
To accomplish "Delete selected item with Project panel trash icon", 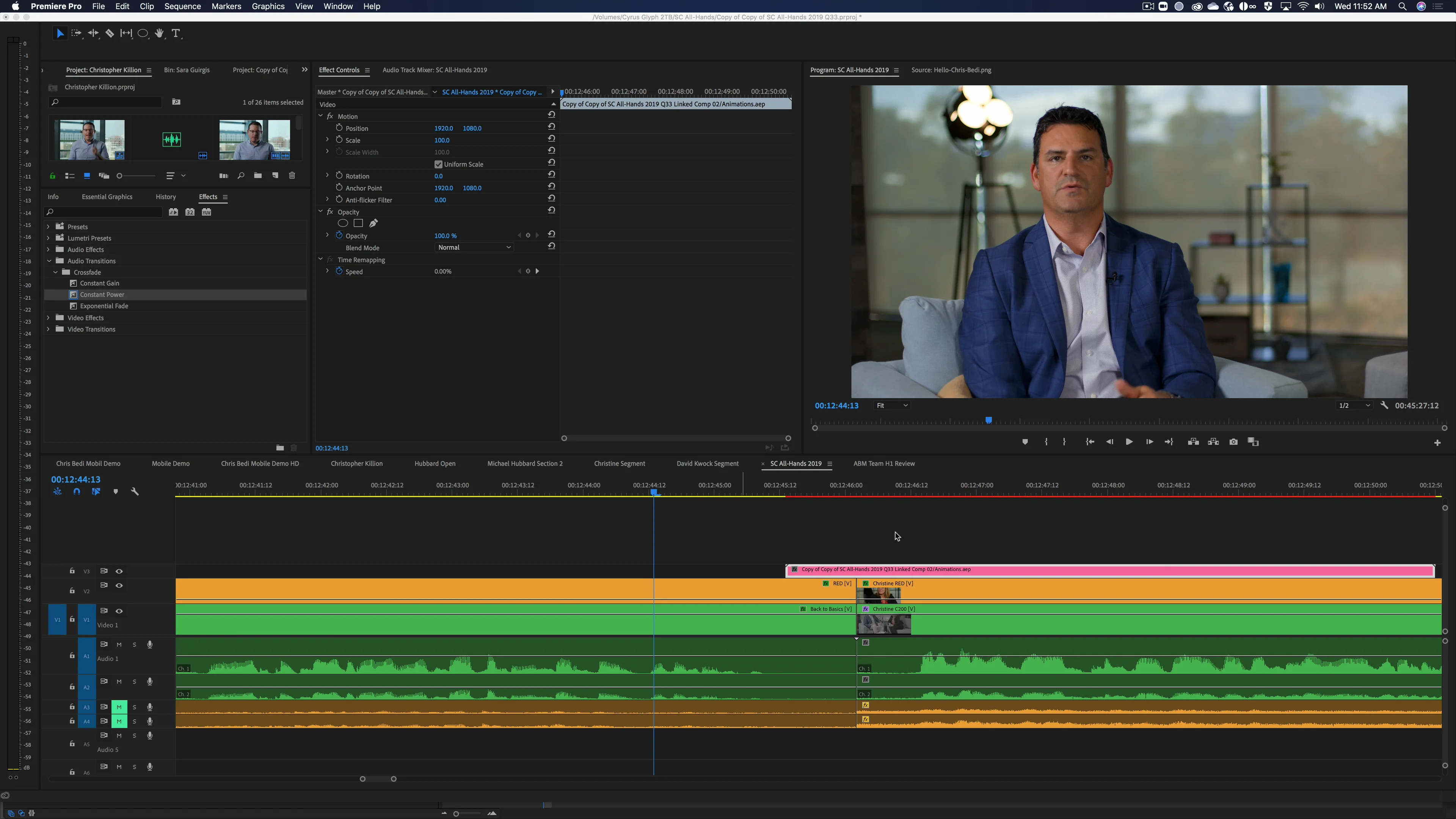I will click(x=292, y=176).
